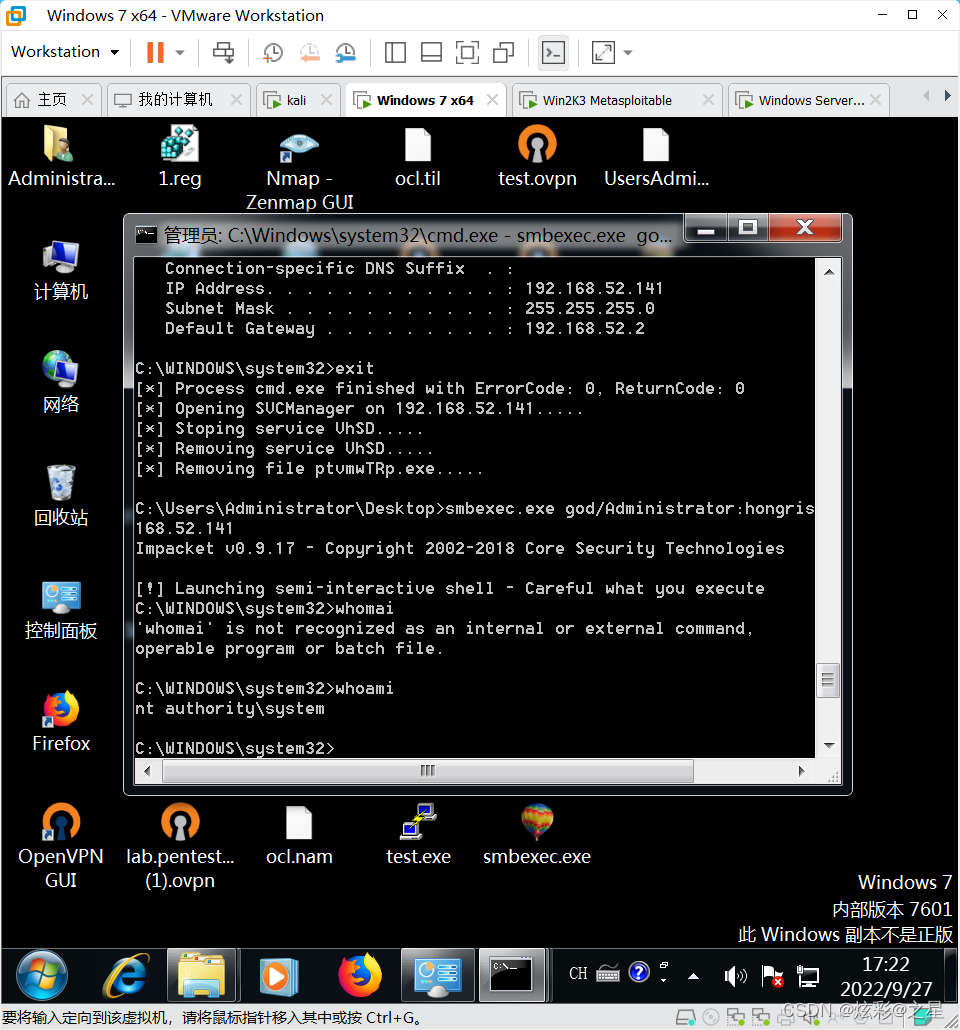Viewport: 960px width, 1030px height.
Task: Open Firefox from the taskbar
Action: (x=359, y=975)
